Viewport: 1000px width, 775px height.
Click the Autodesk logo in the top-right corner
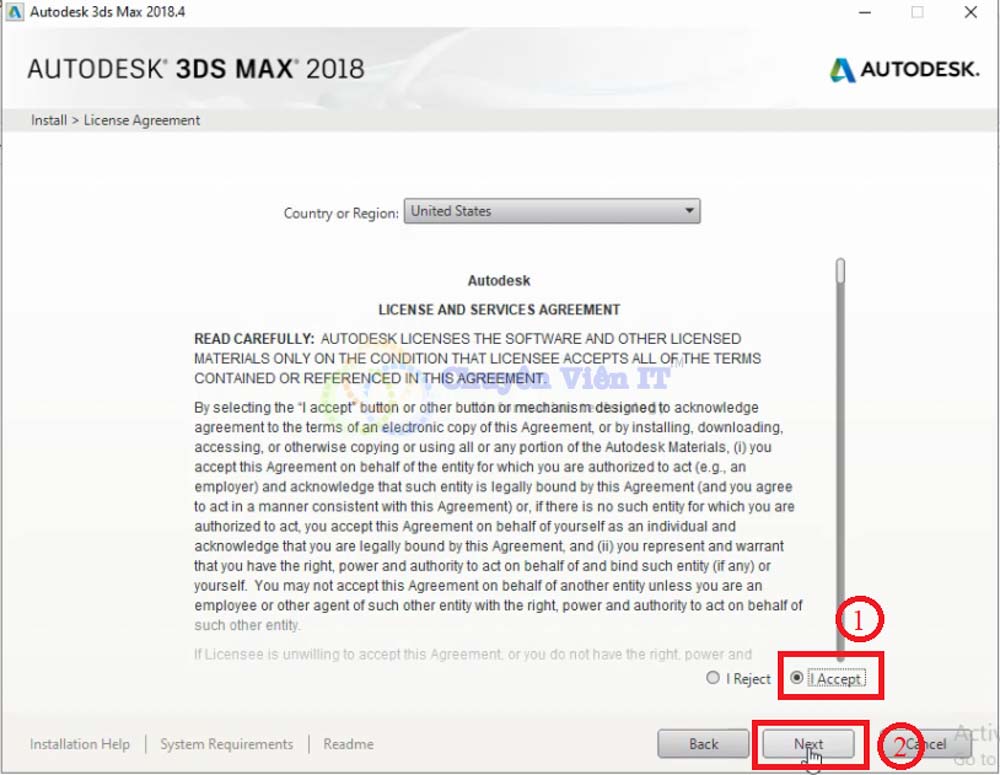[x=903, y=70]
